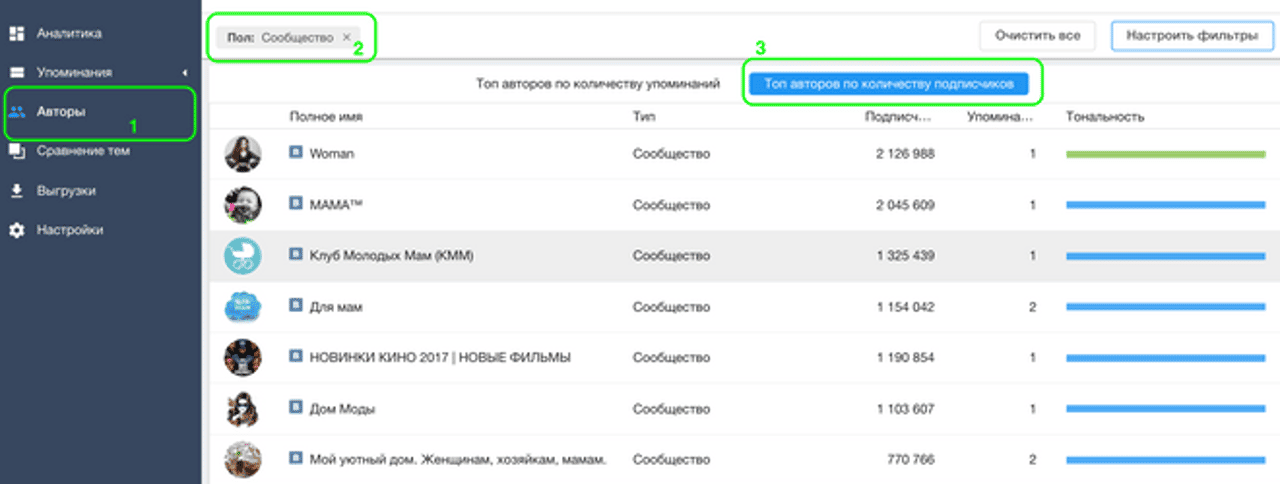Click subscriber count 1 325 439
The width and height of the screenshot is (1280, 484).
pyautogui.click(x=903, y=255)
